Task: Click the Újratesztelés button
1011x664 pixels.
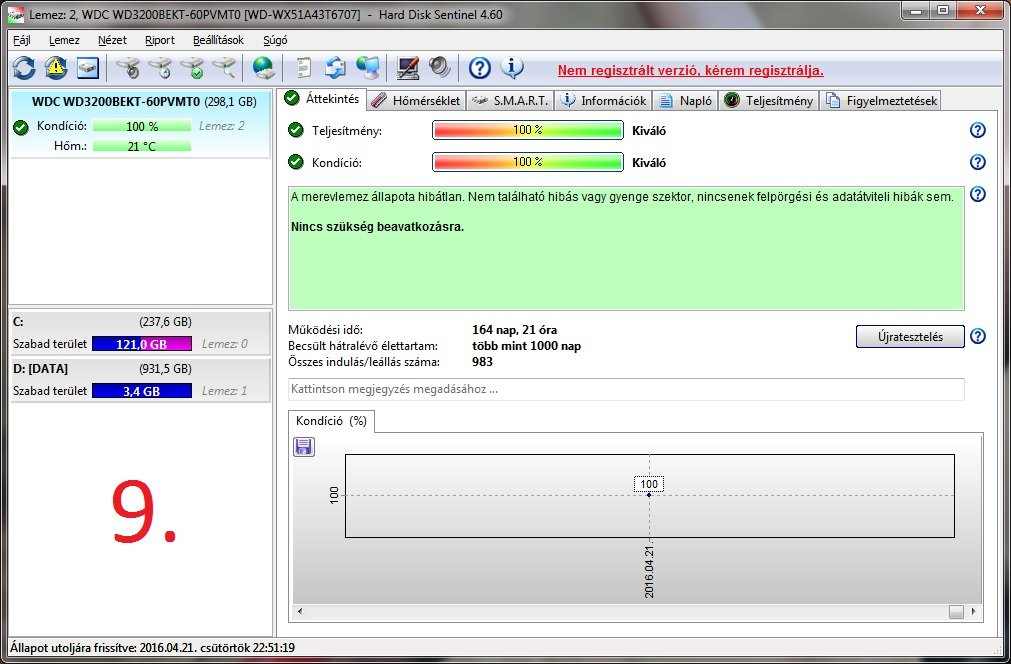Action: [x=910, y=337]
